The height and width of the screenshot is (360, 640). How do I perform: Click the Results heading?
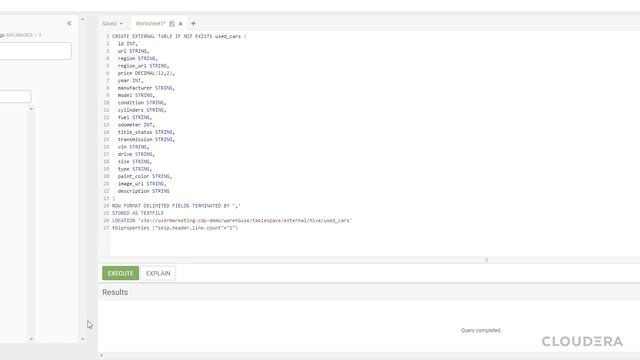pos(115,292)
